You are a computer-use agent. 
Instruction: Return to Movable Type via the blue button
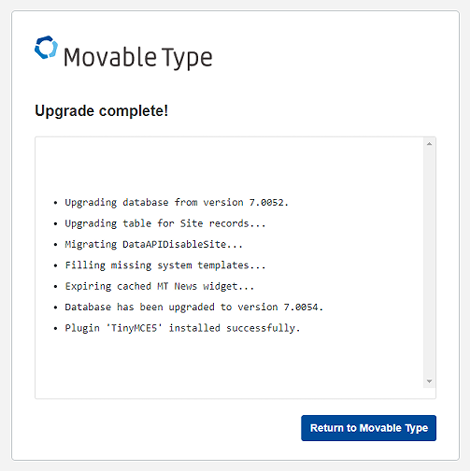click(369, 428)
